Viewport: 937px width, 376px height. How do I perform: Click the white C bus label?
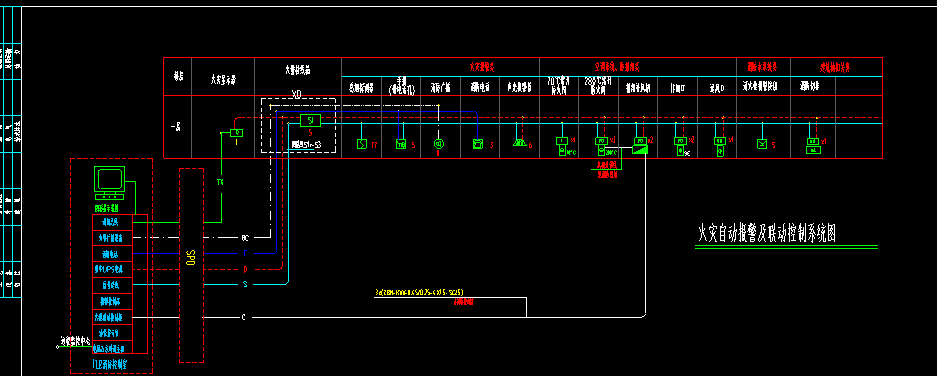[243, 317]
